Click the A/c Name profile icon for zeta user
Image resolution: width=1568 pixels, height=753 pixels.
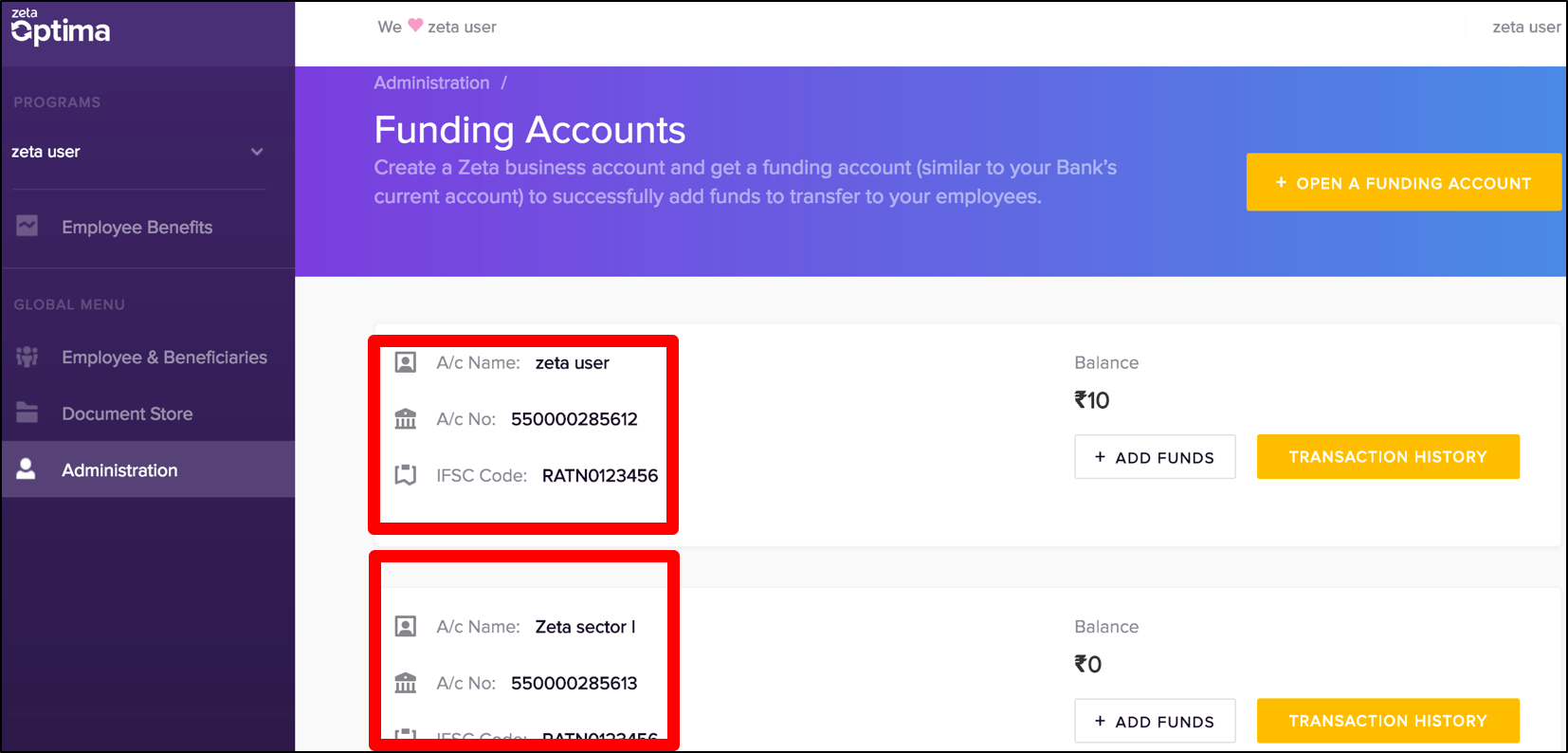click(406, 362)
